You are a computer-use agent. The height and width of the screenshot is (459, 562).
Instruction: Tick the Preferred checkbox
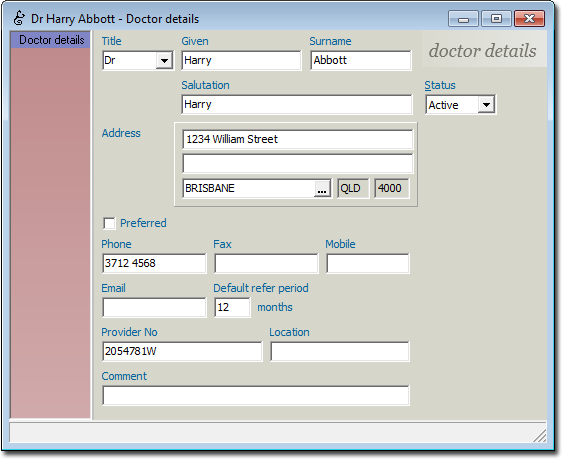109,223
